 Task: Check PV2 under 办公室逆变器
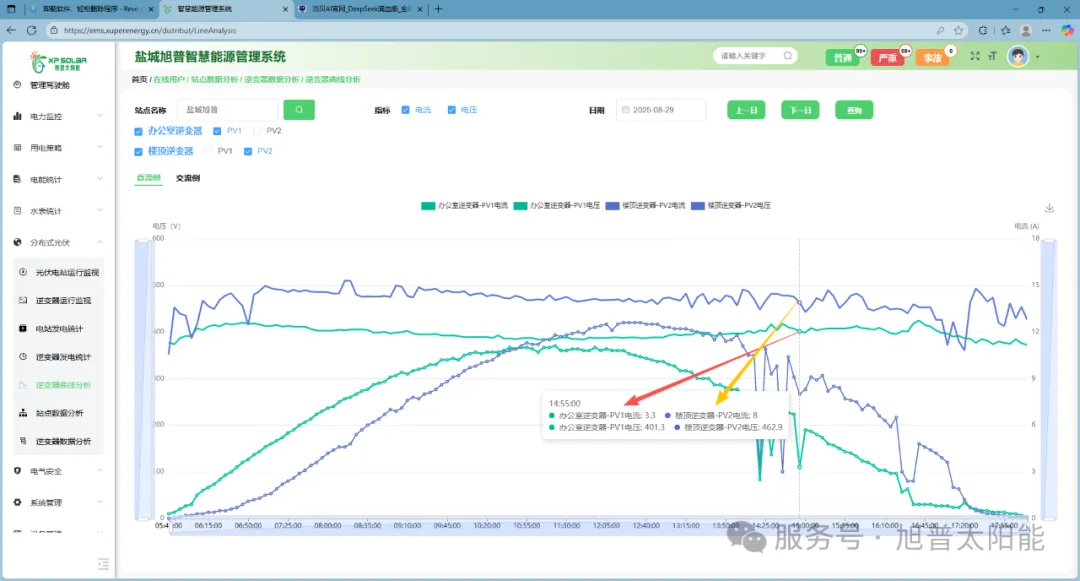click(x=258, y=131)
